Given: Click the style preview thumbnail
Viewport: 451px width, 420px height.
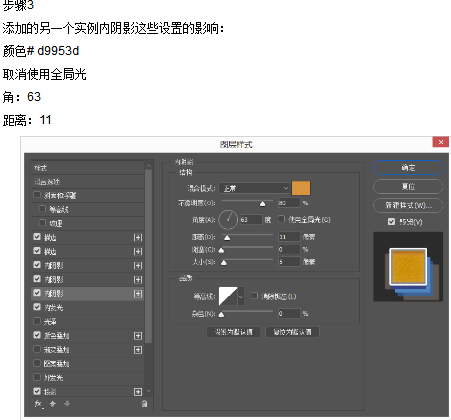Looking at the screenshot, I should pos(408,267).
